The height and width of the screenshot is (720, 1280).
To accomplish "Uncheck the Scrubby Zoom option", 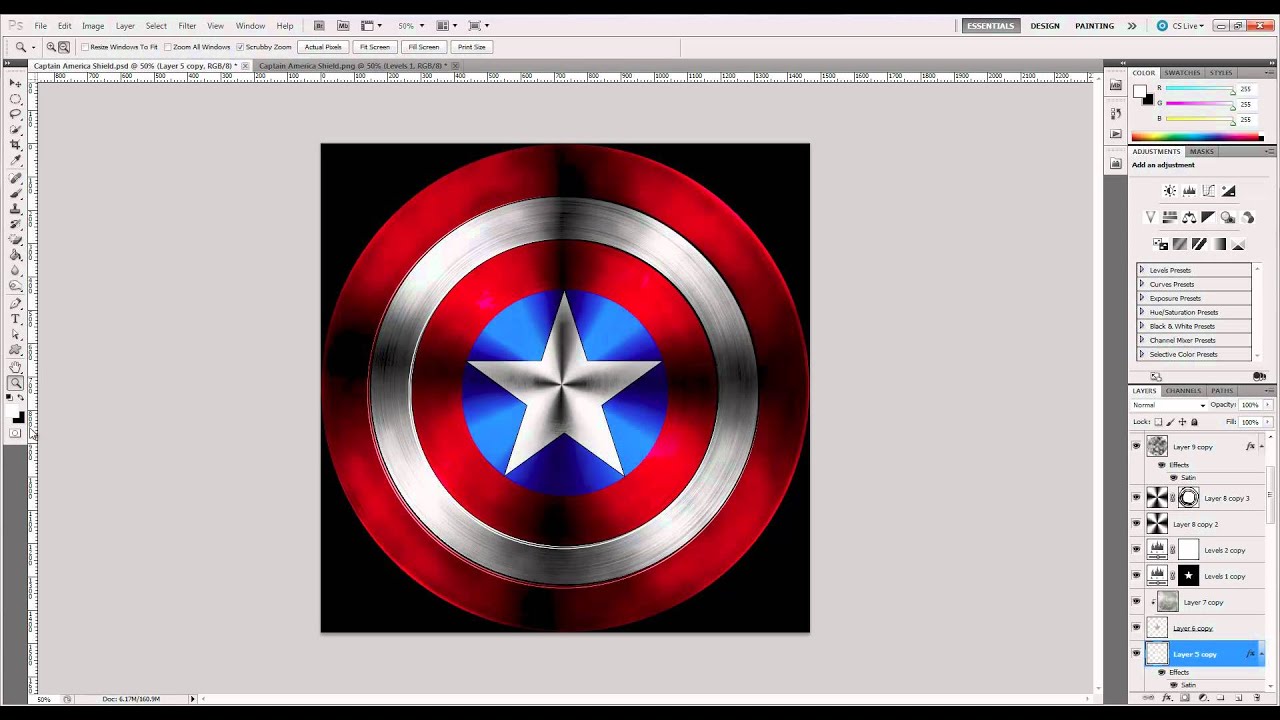I will click(240, 47).
